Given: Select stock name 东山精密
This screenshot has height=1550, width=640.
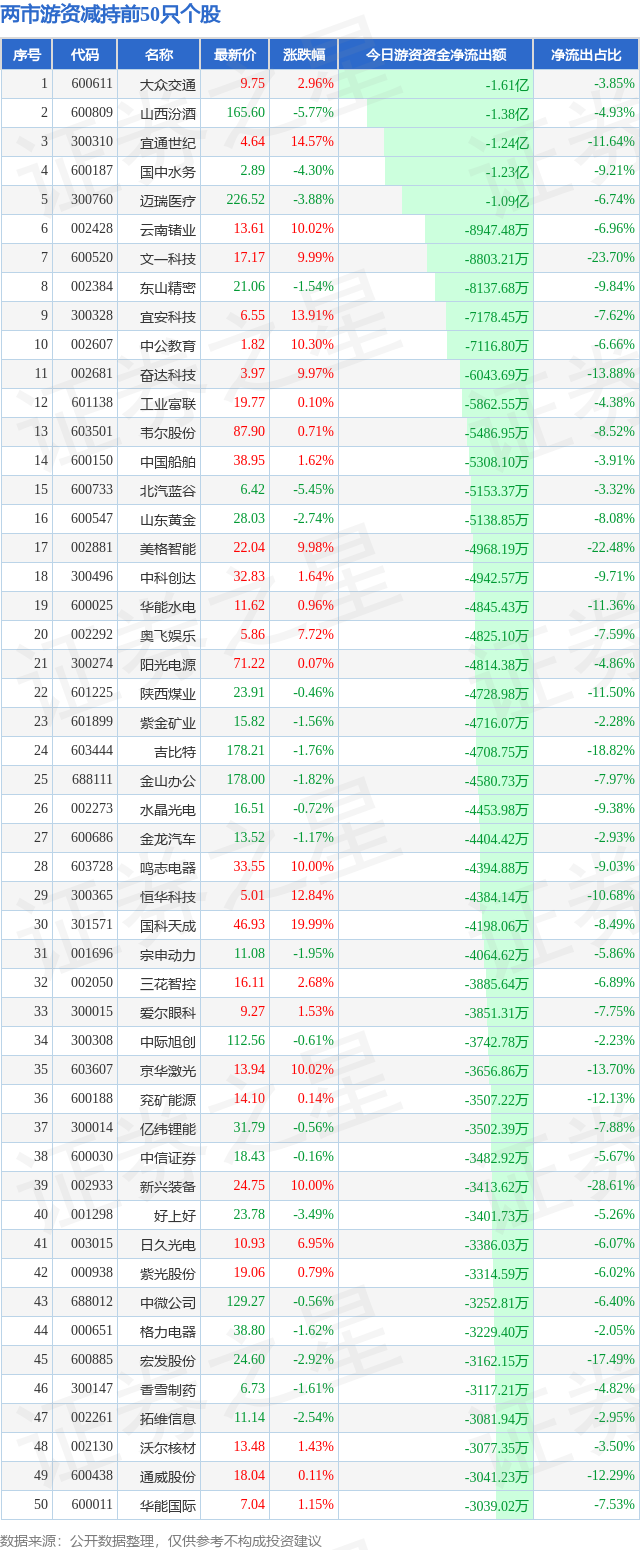Looking at the screenshot, I should [x=168, y=287].
